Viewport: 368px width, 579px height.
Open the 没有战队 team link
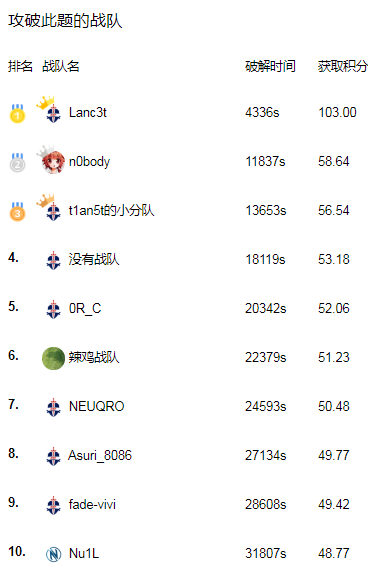tap(94, 259)
